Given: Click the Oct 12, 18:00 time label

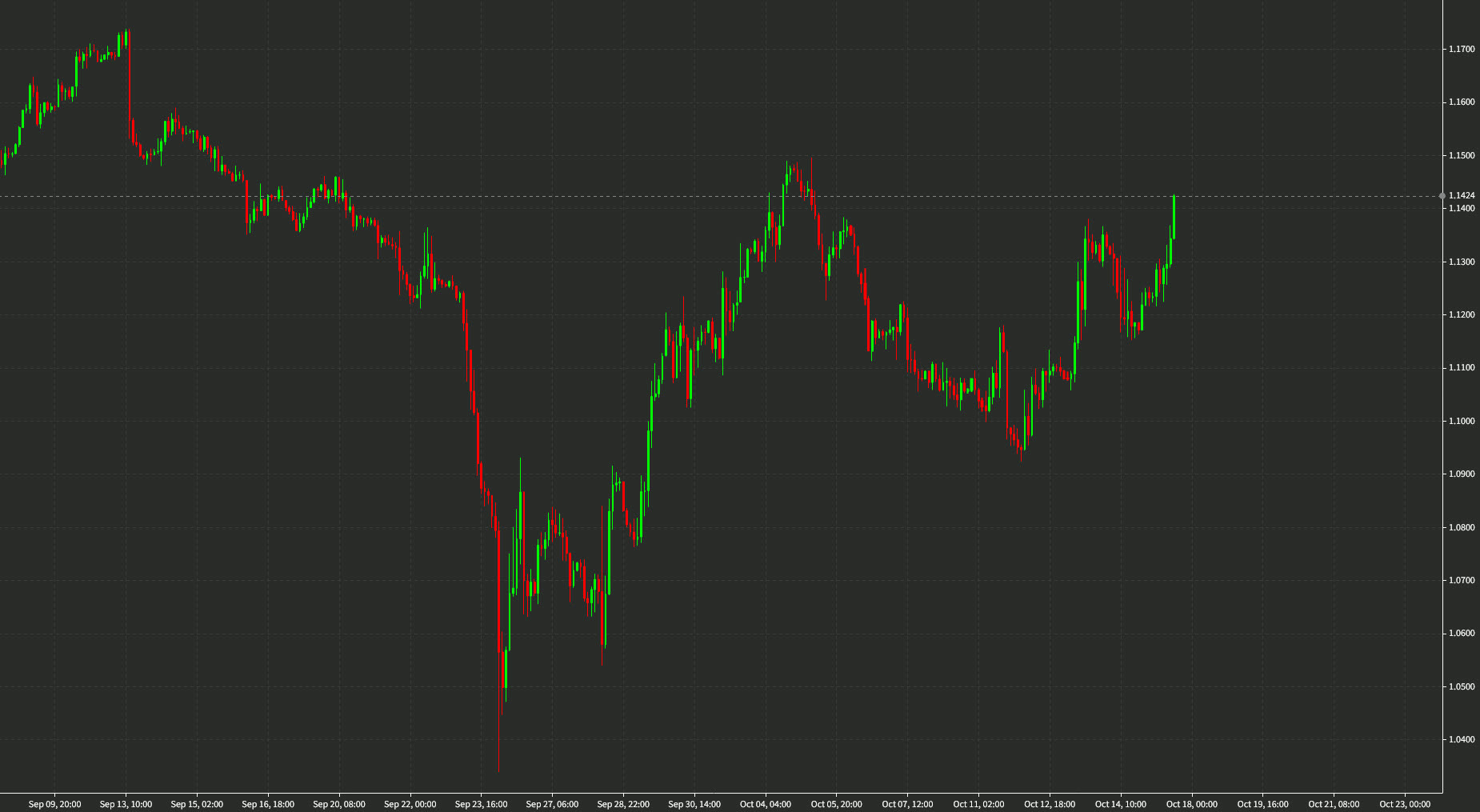Looking at the screenshot, I should tap(1050, 804).
